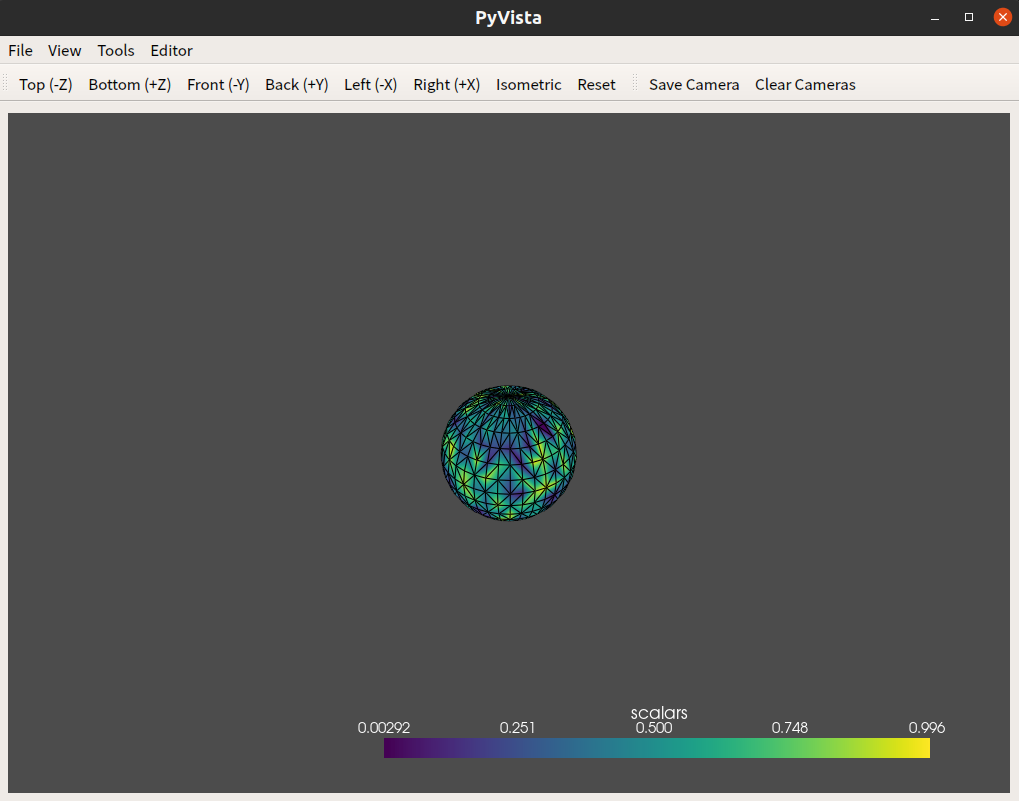Click the toolbar drag handle before Top (-Z)
The image size is (1019, 801).
point(5,84)
